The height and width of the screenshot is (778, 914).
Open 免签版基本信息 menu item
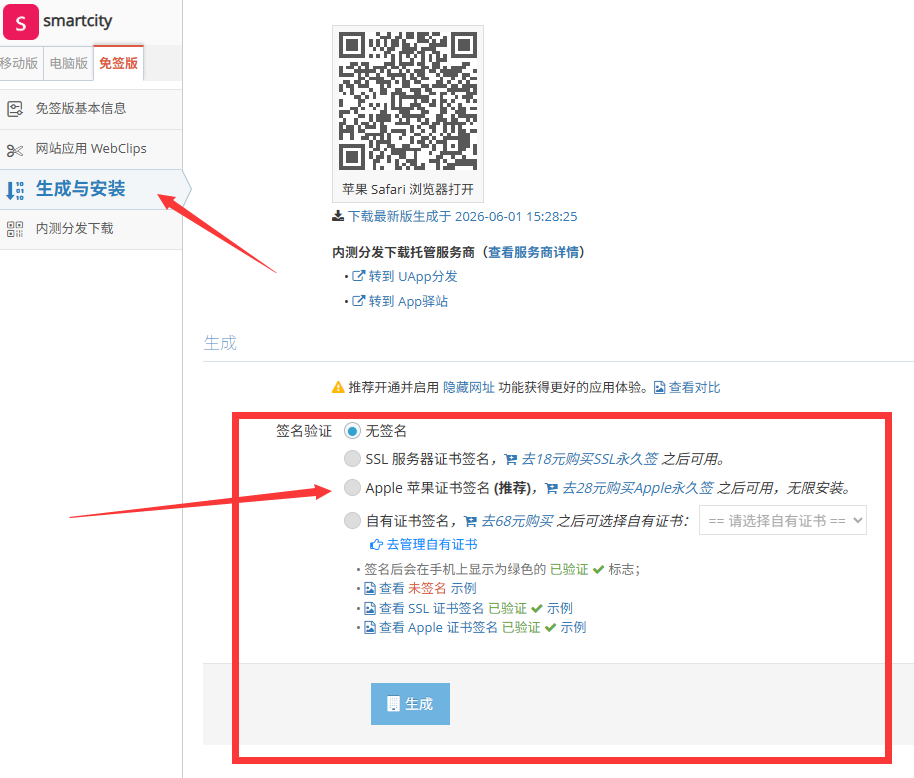[x=91, y=108]
